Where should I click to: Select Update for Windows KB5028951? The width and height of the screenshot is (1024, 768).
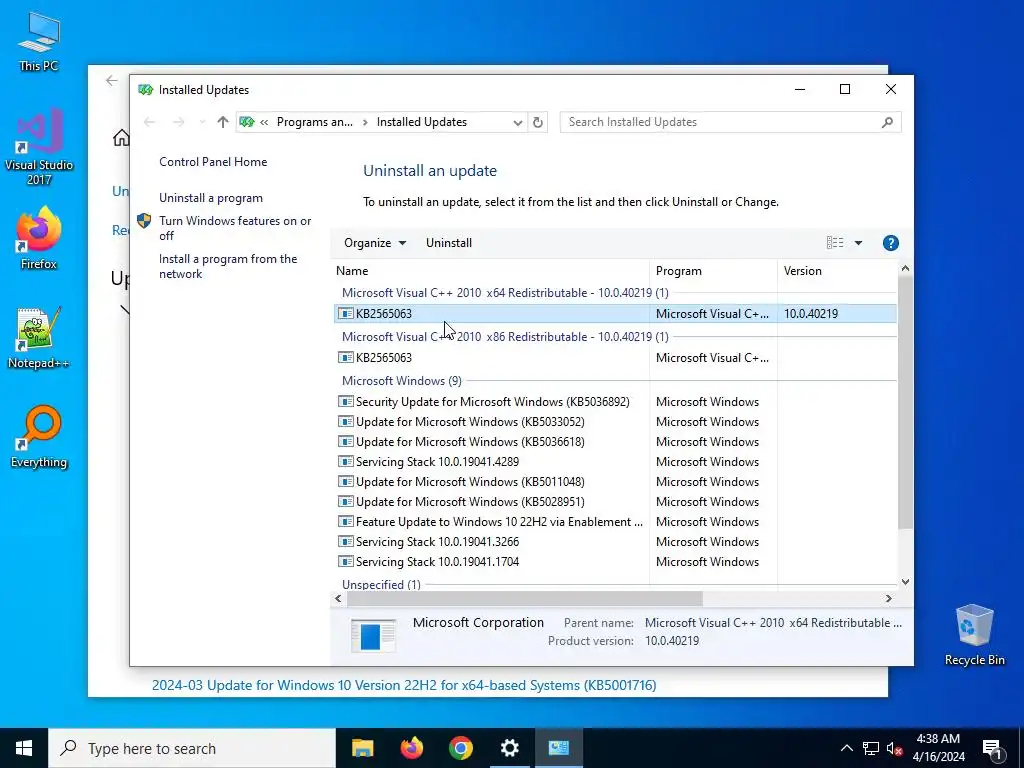[x=615, y=502]
